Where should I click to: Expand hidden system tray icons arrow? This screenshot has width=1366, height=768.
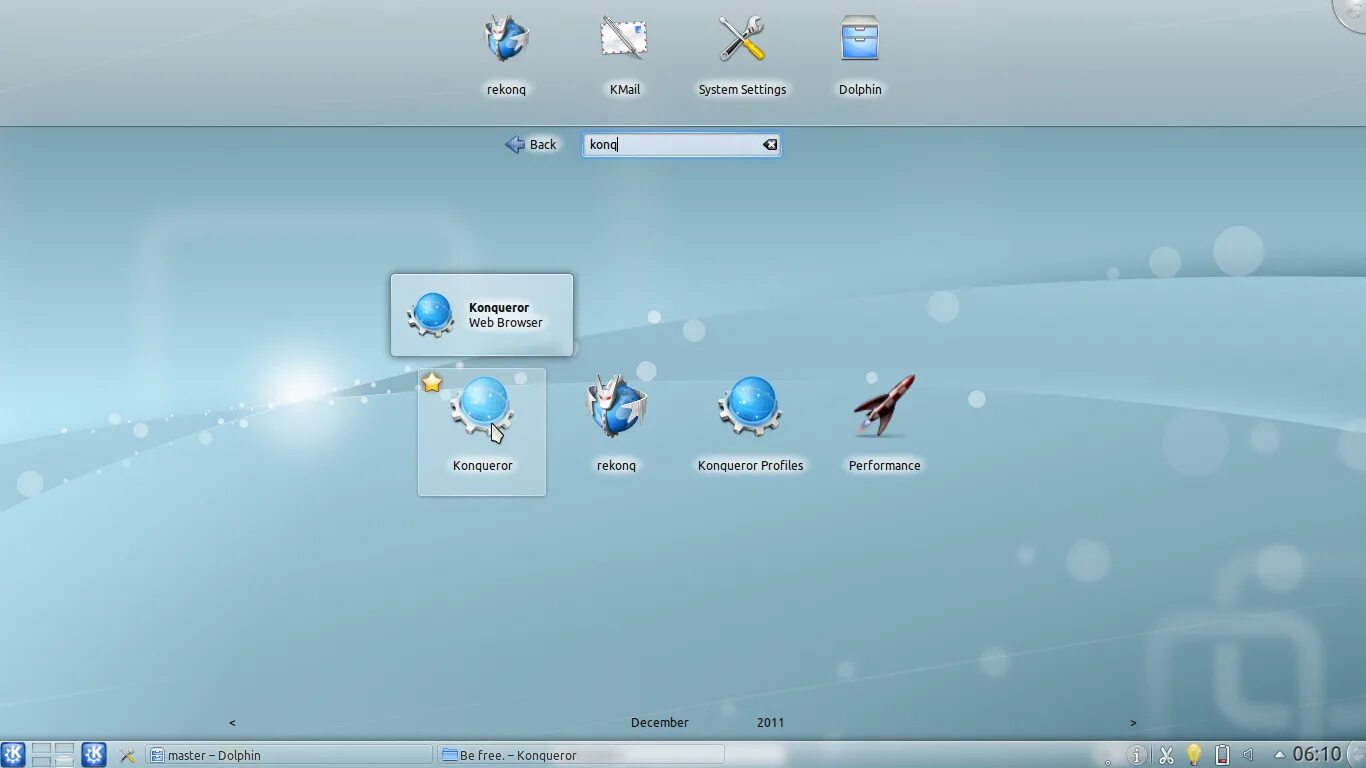(x=1279, y=755)
